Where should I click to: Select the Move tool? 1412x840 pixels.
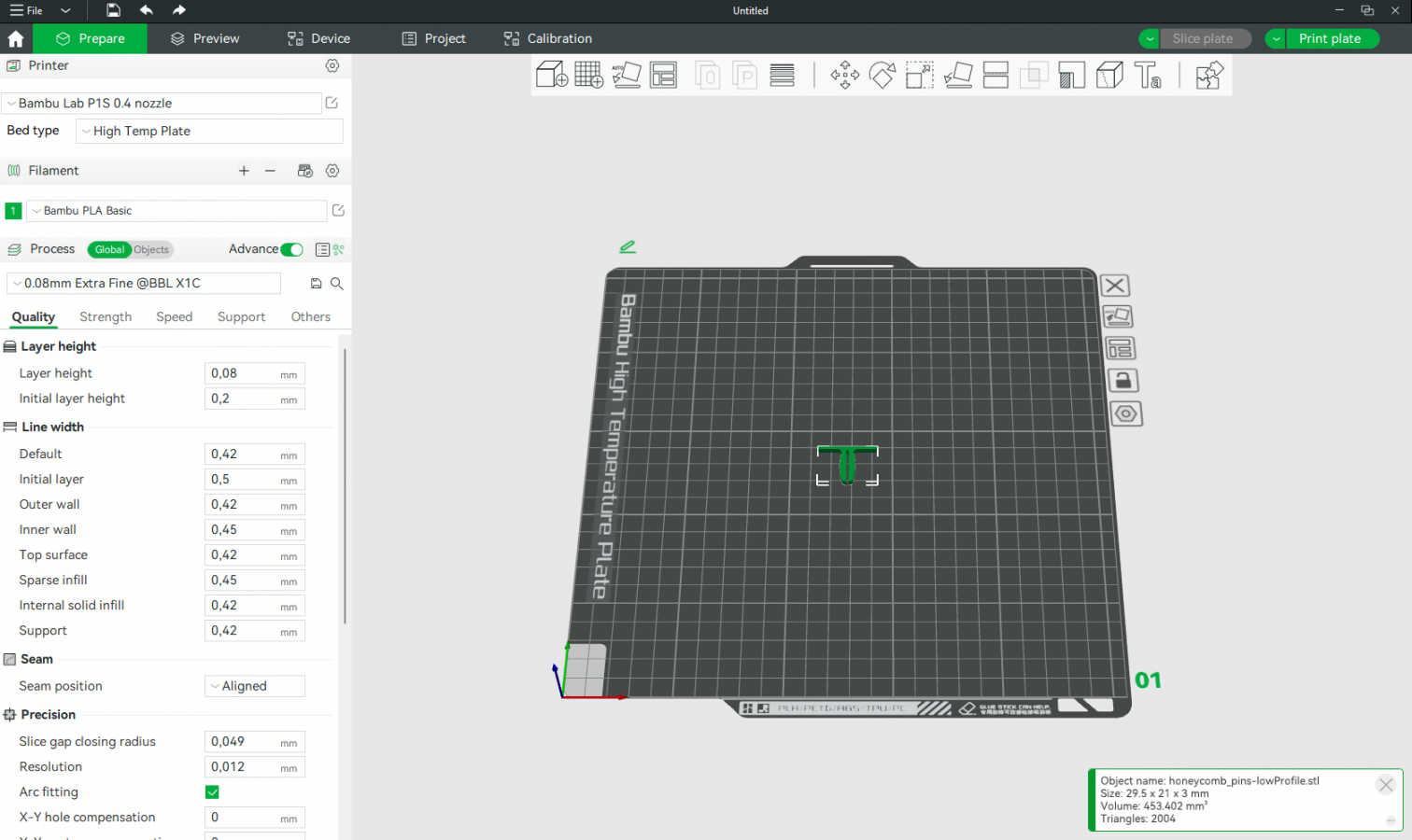coord(845,75)
